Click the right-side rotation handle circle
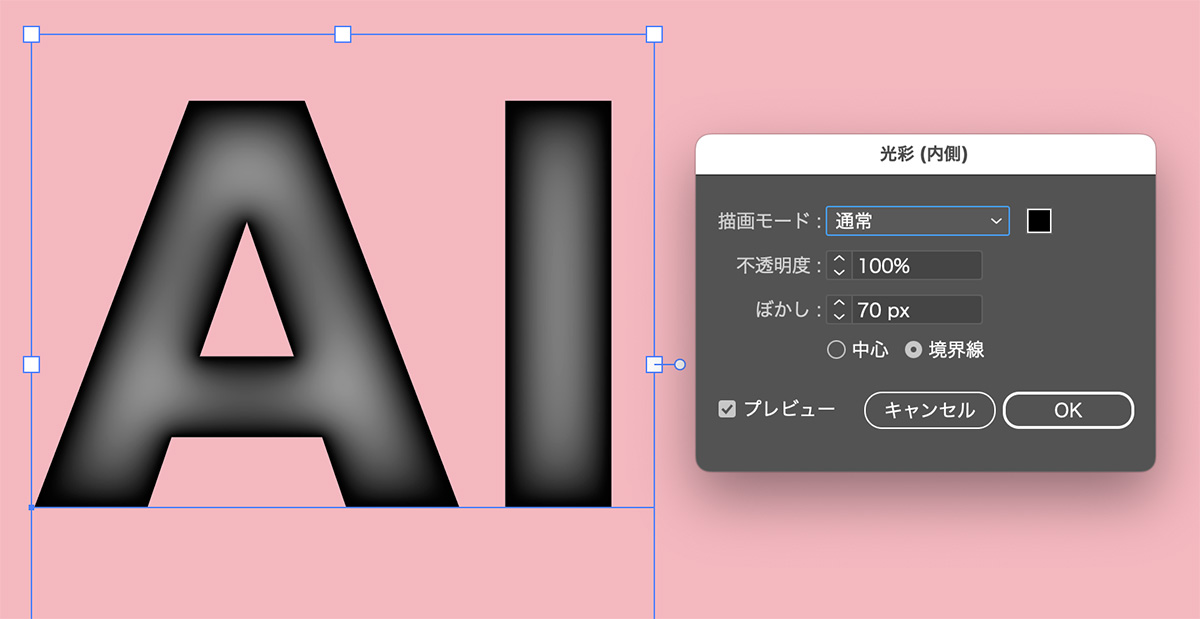 pos(679,365)
